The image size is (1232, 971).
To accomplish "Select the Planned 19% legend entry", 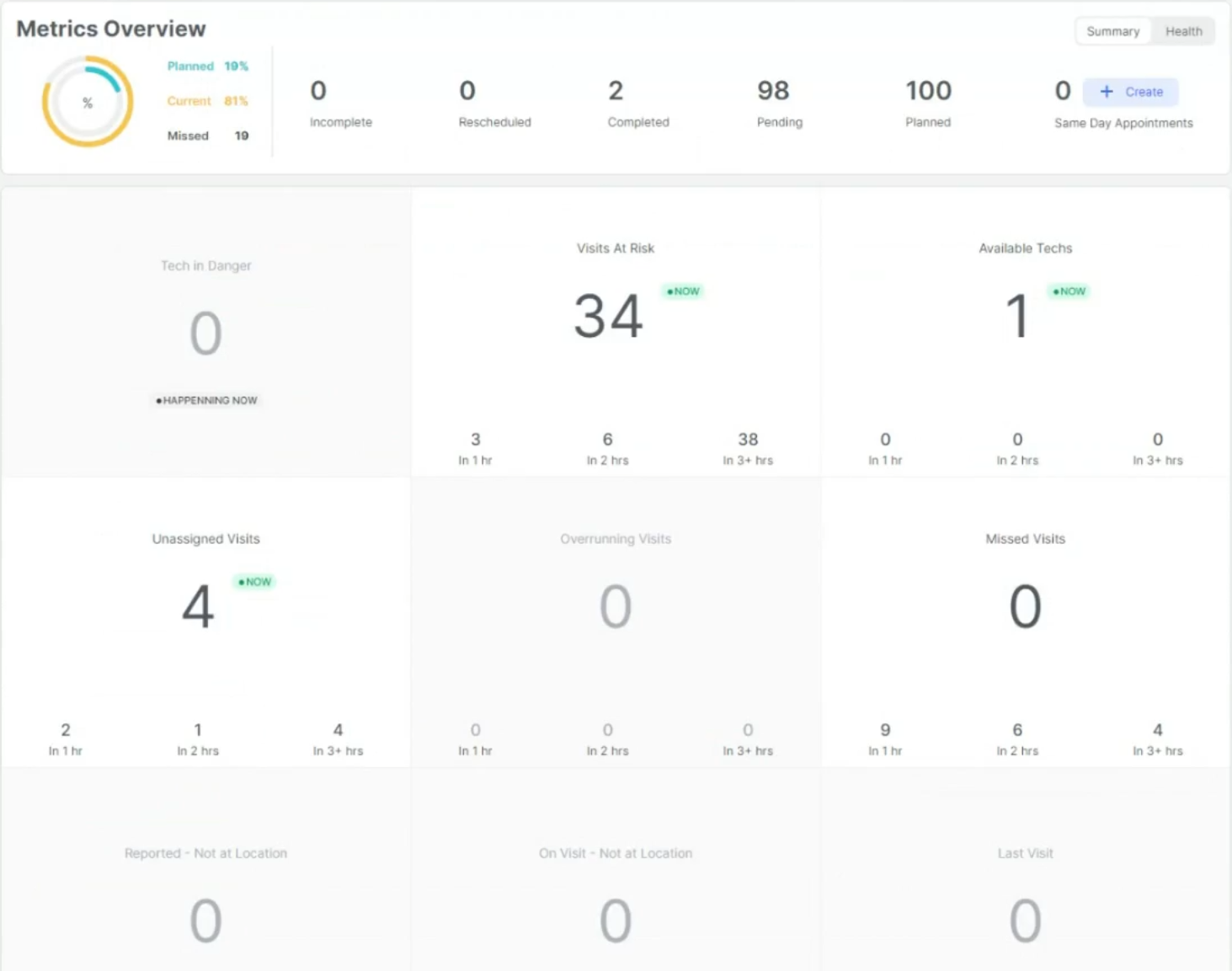I will point(207,66).
